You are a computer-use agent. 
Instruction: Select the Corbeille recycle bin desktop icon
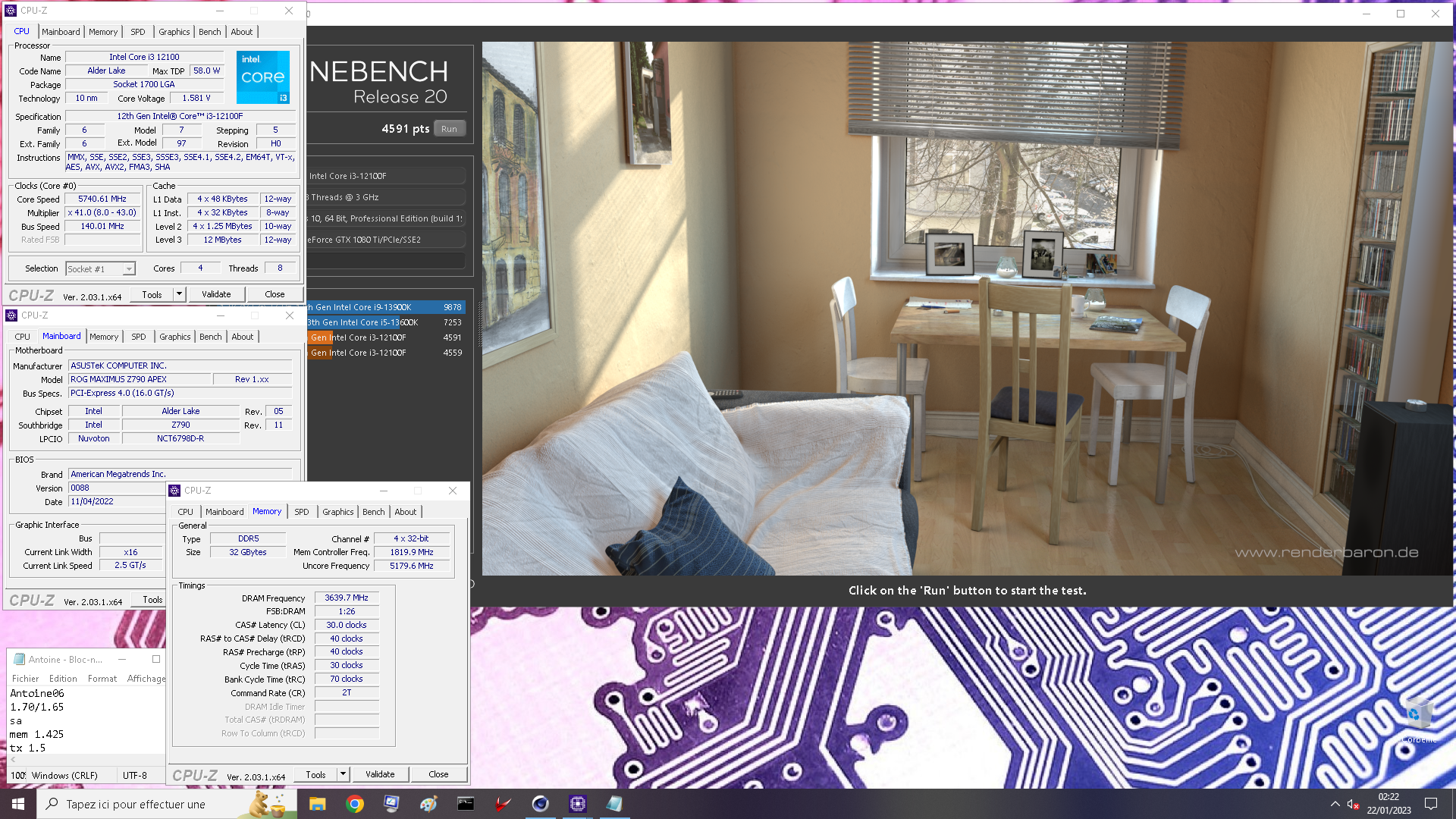(x=1418, y=720)
